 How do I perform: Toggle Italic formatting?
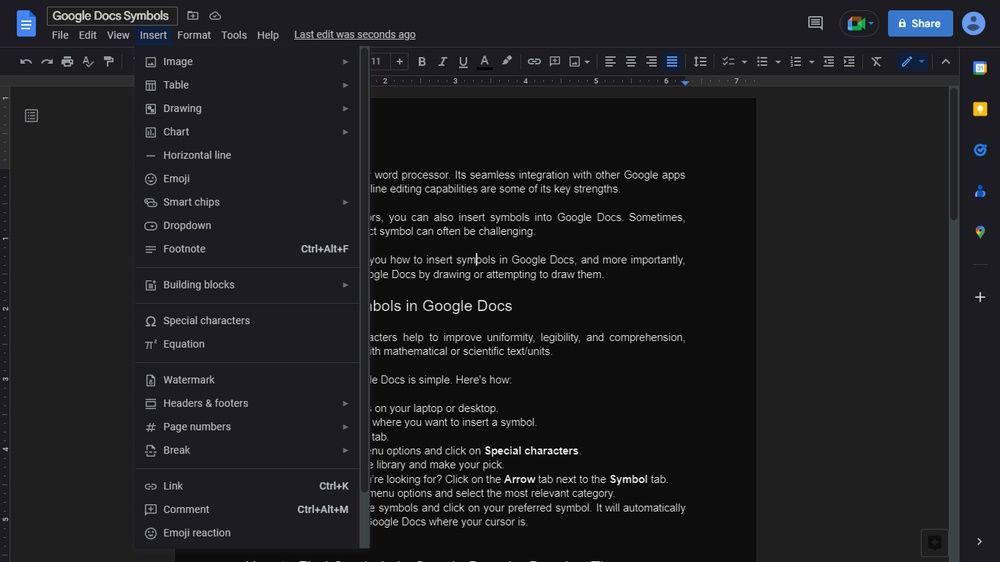click(x=442, y=62)
